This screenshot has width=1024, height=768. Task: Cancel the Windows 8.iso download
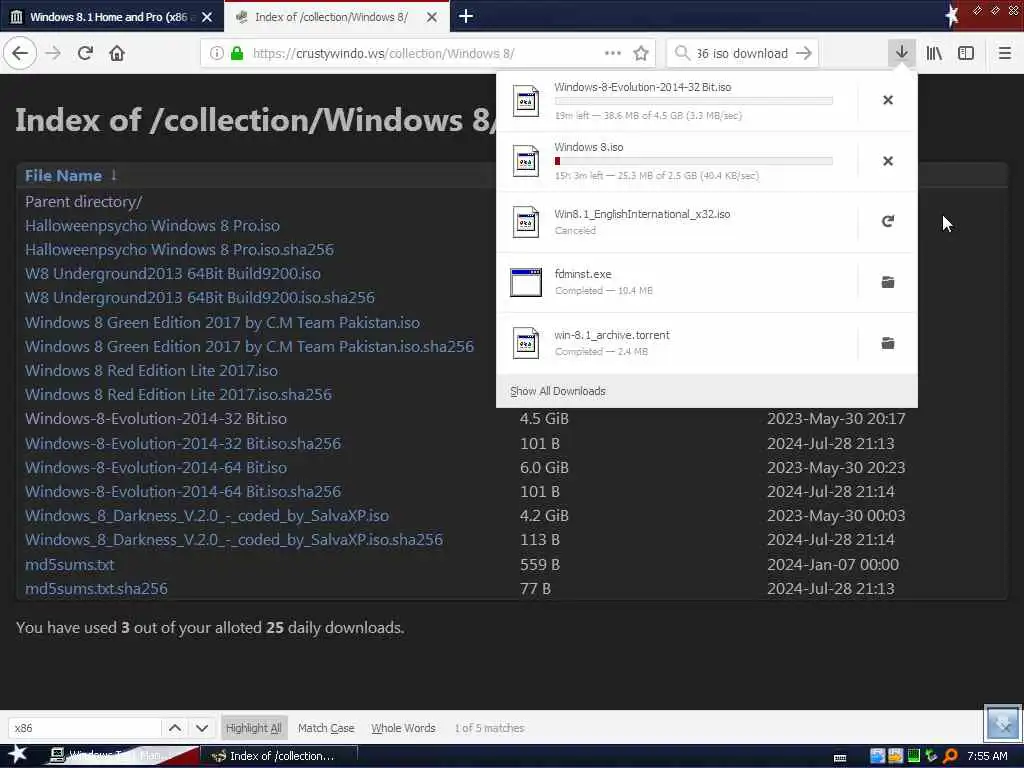tap(888, 161)
